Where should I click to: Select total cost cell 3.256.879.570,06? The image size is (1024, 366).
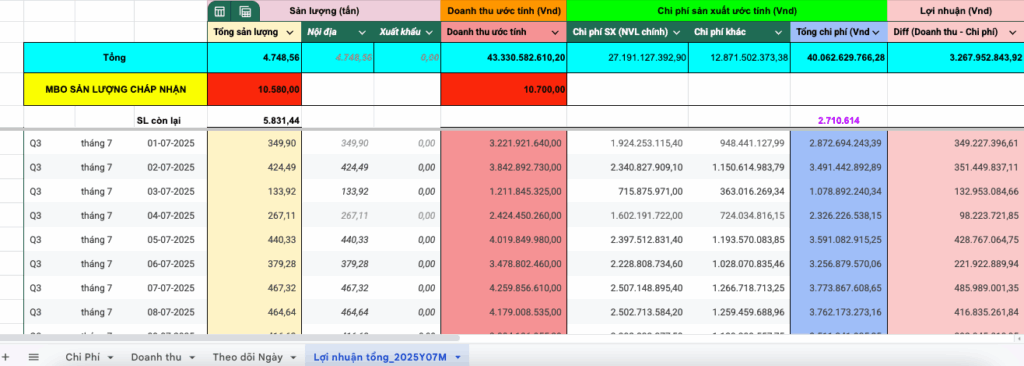tap(839, 263)
